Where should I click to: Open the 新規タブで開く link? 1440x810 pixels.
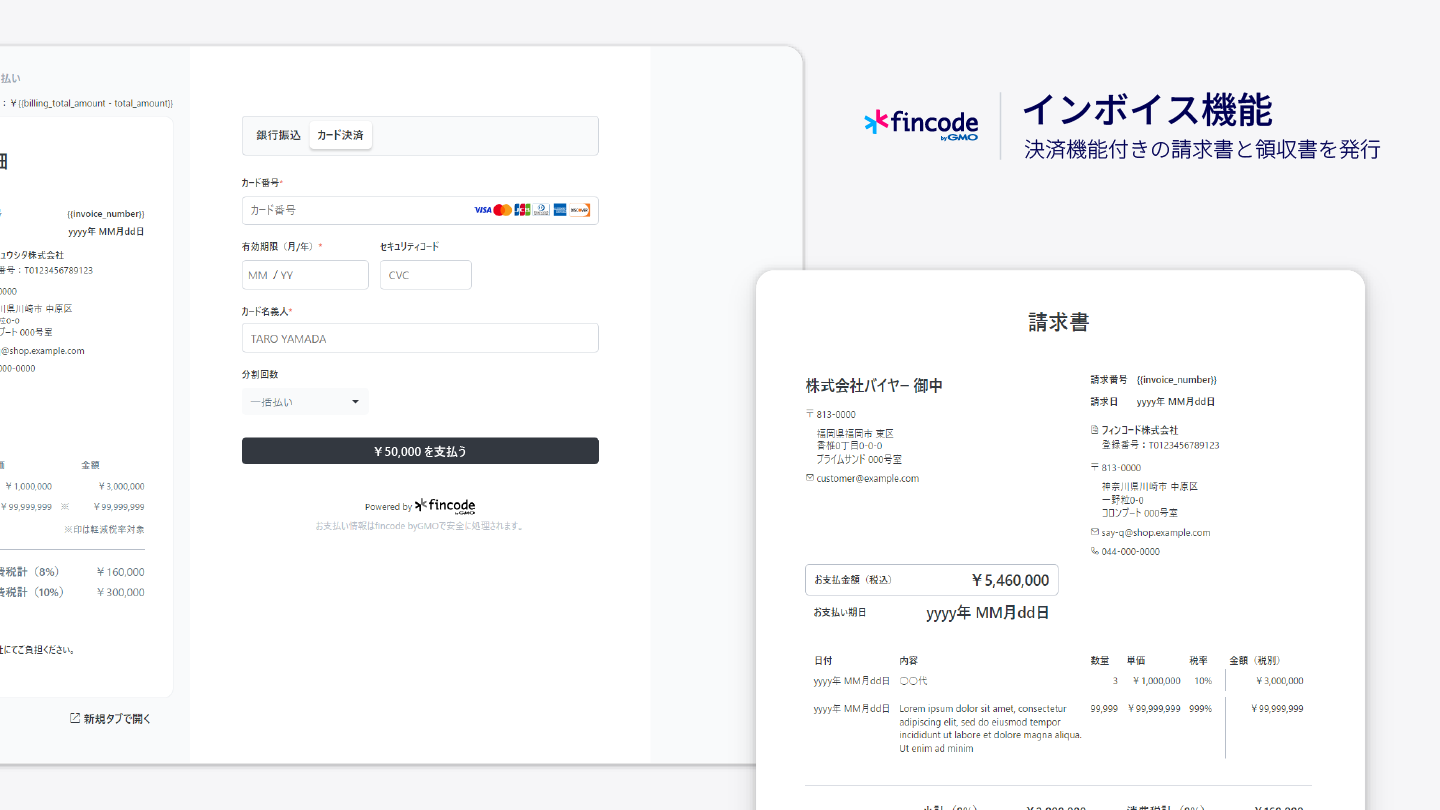pos(117,718)
